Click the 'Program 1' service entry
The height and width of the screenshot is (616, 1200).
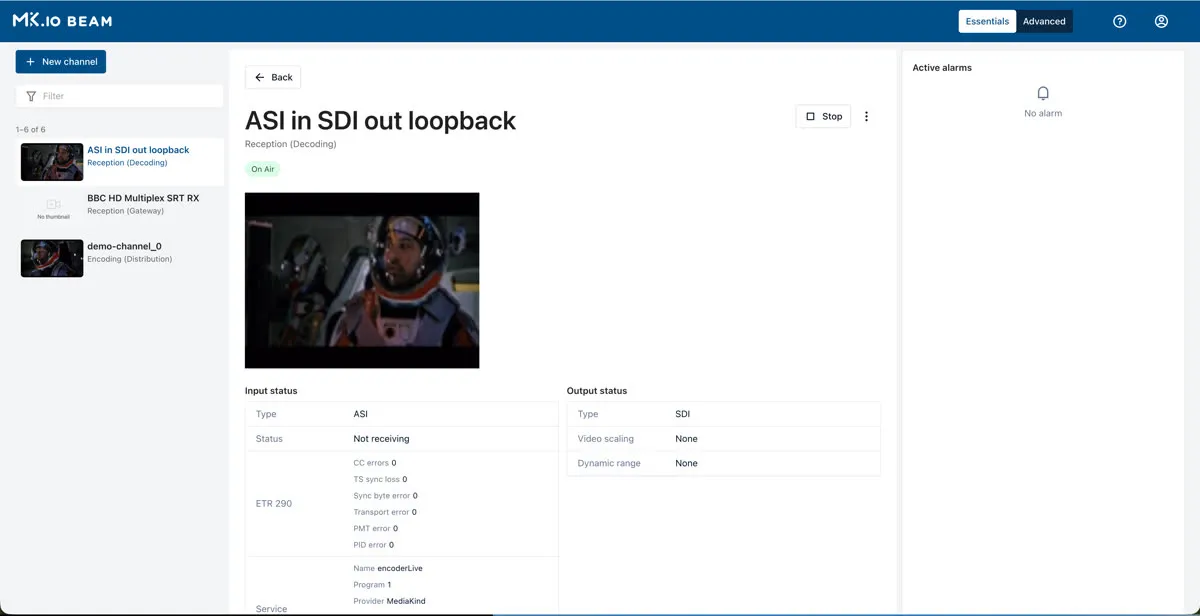(x=372, y=585)
